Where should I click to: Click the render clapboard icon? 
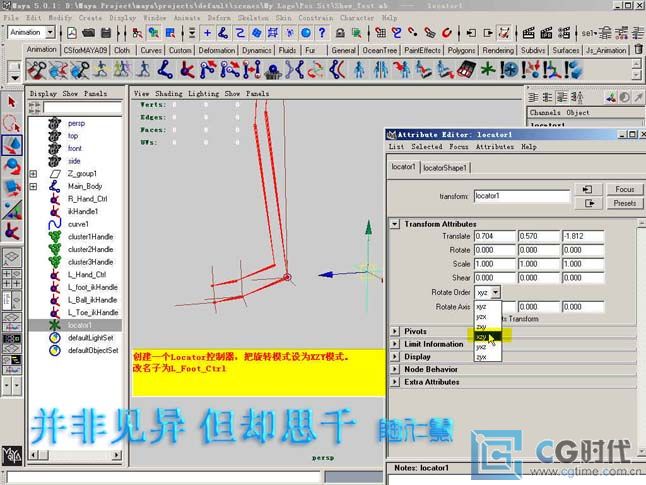tap(529, 33)
